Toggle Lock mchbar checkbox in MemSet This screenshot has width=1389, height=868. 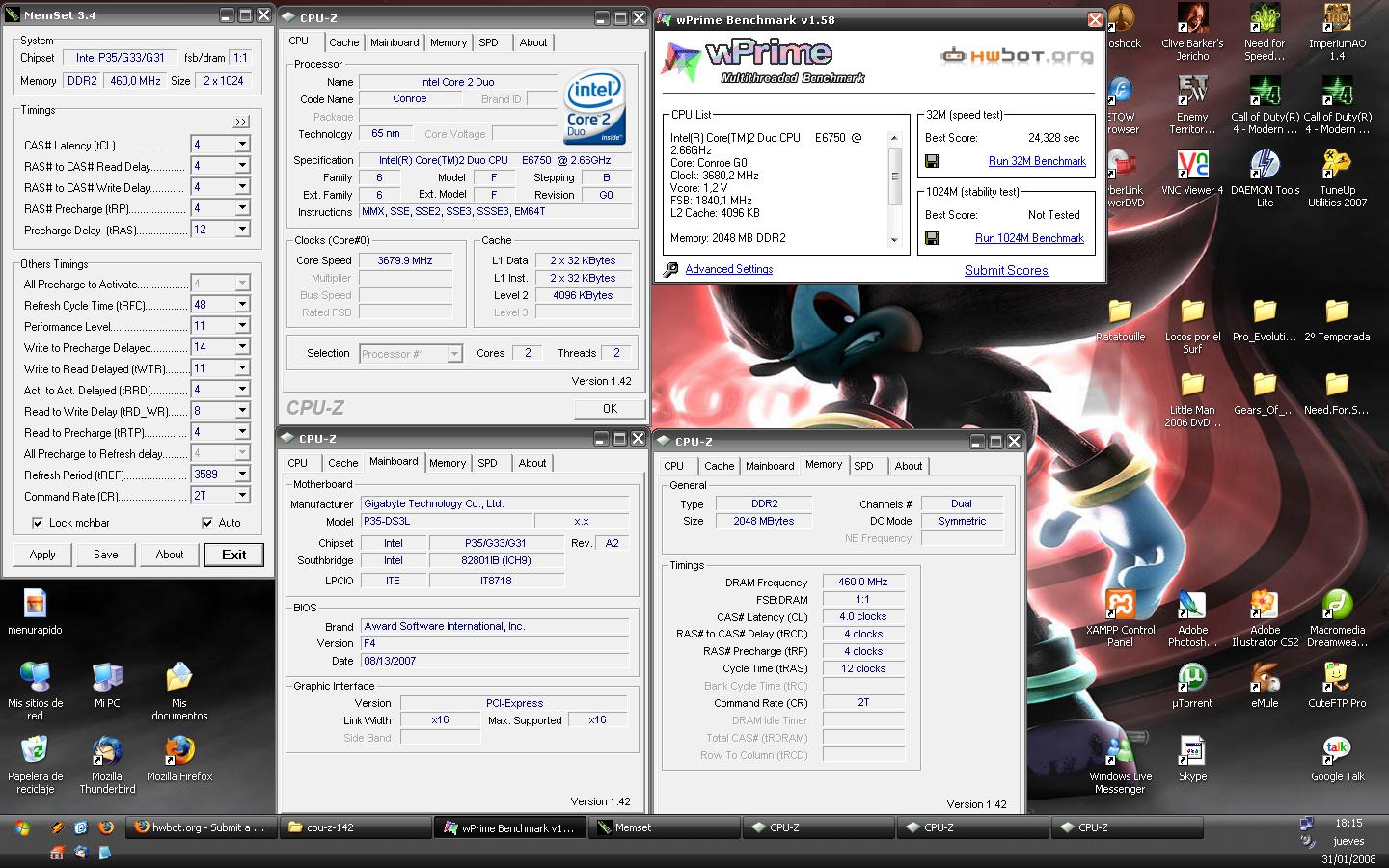[38, 523]
